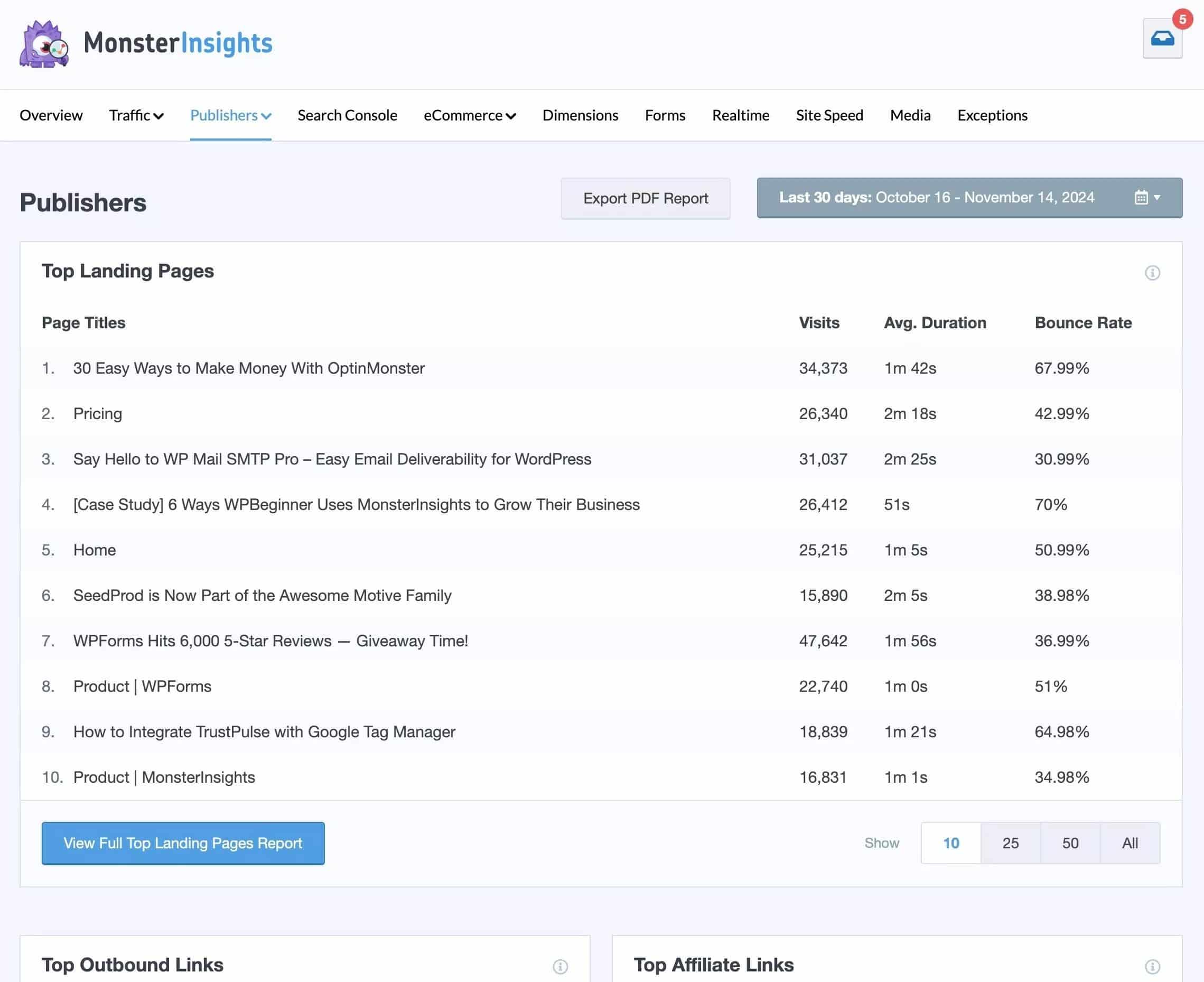Click the Top Landing Pages info icon

[1152, 273]
